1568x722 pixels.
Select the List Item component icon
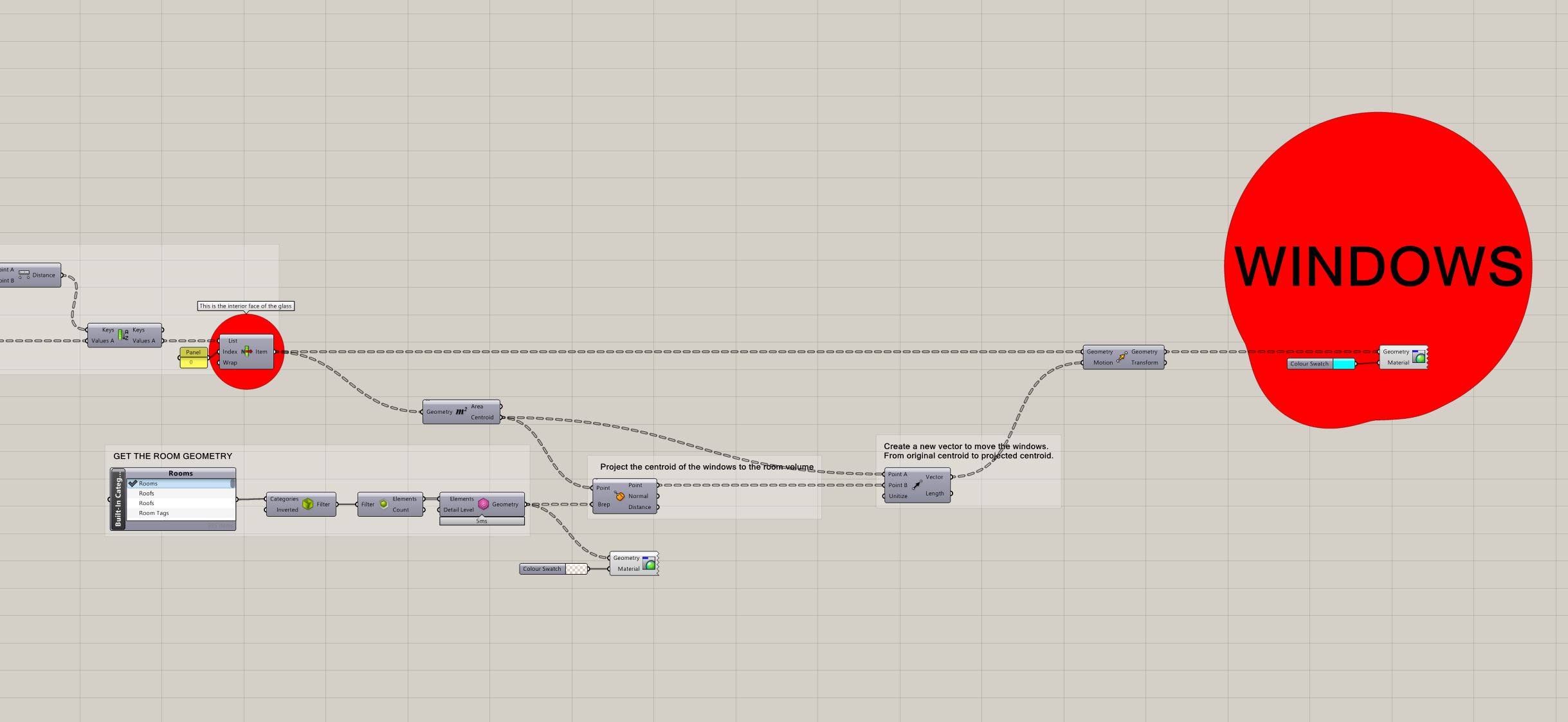(246, 351)
